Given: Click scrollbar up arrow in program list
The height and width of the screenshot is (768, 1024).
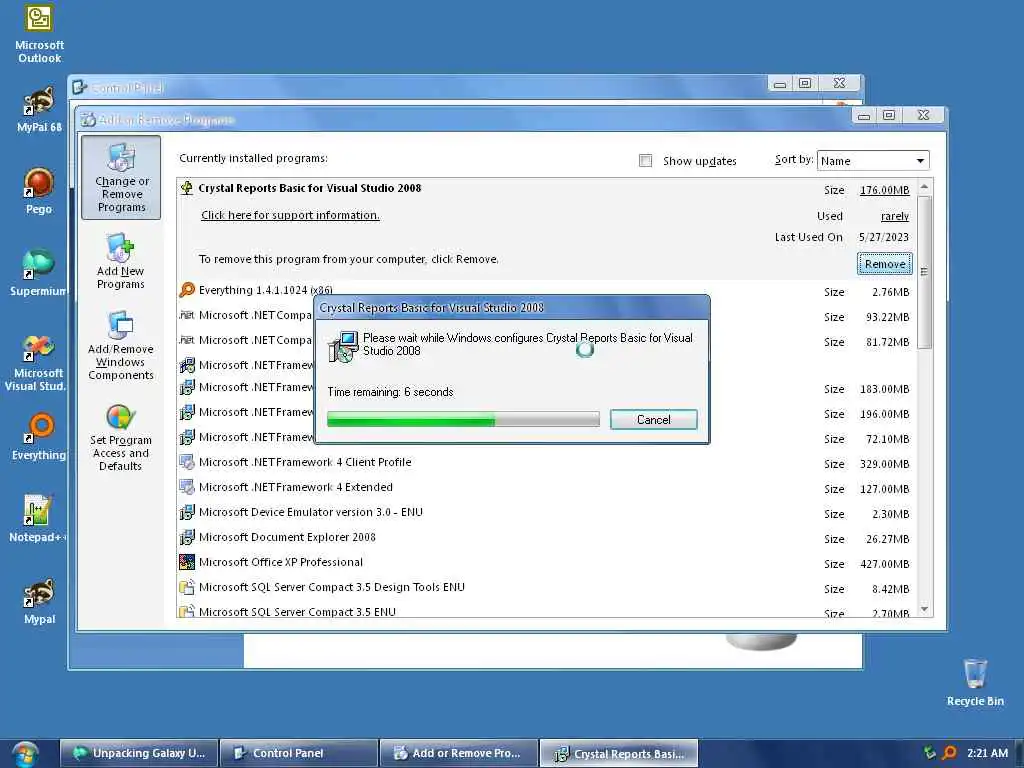Looking at the screenshot, I should [924, 187].
